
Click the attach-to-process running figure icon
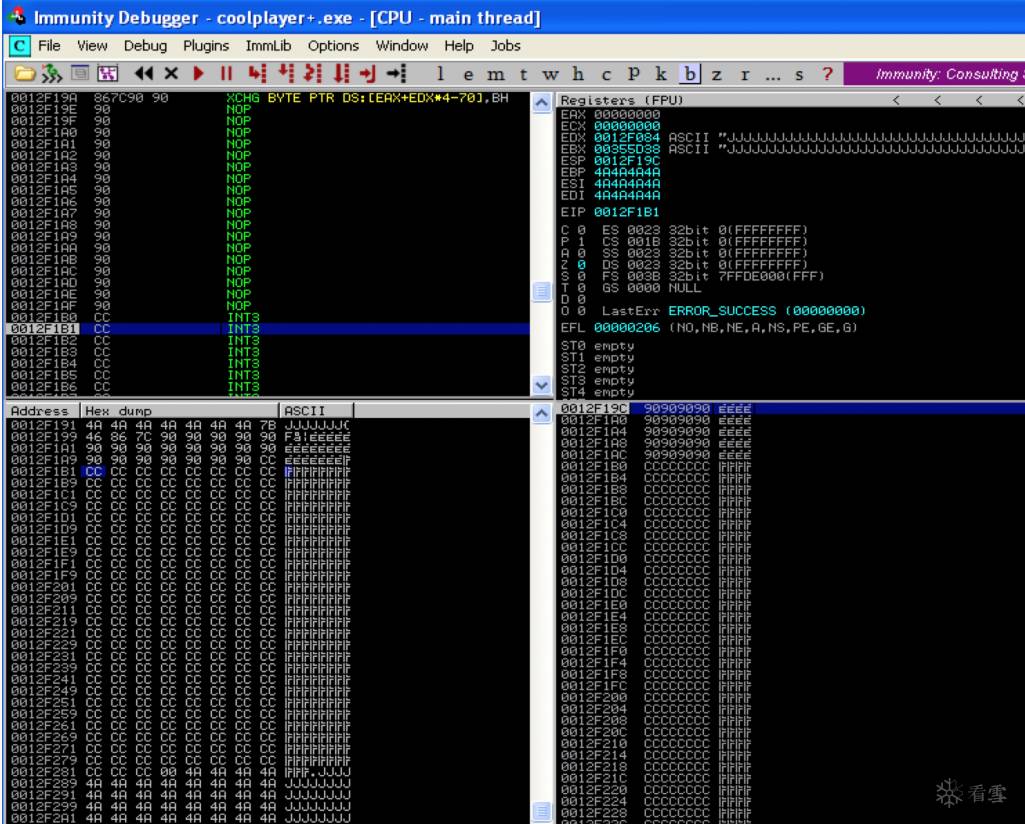point(52,73)
